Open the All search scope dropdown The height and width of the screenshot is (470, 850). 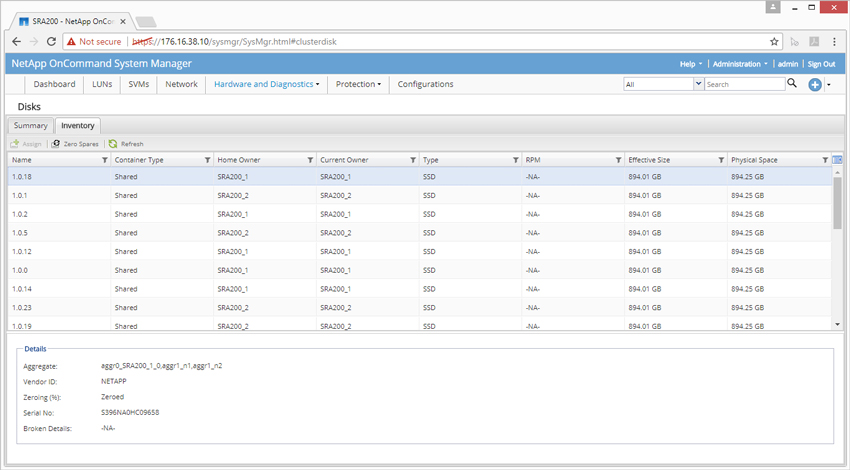(x=698, y=84)
